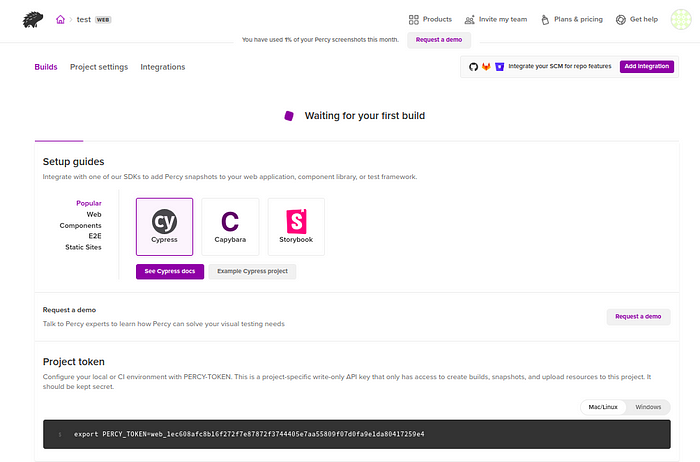Select the Capybara SDK card

(230, 227)
